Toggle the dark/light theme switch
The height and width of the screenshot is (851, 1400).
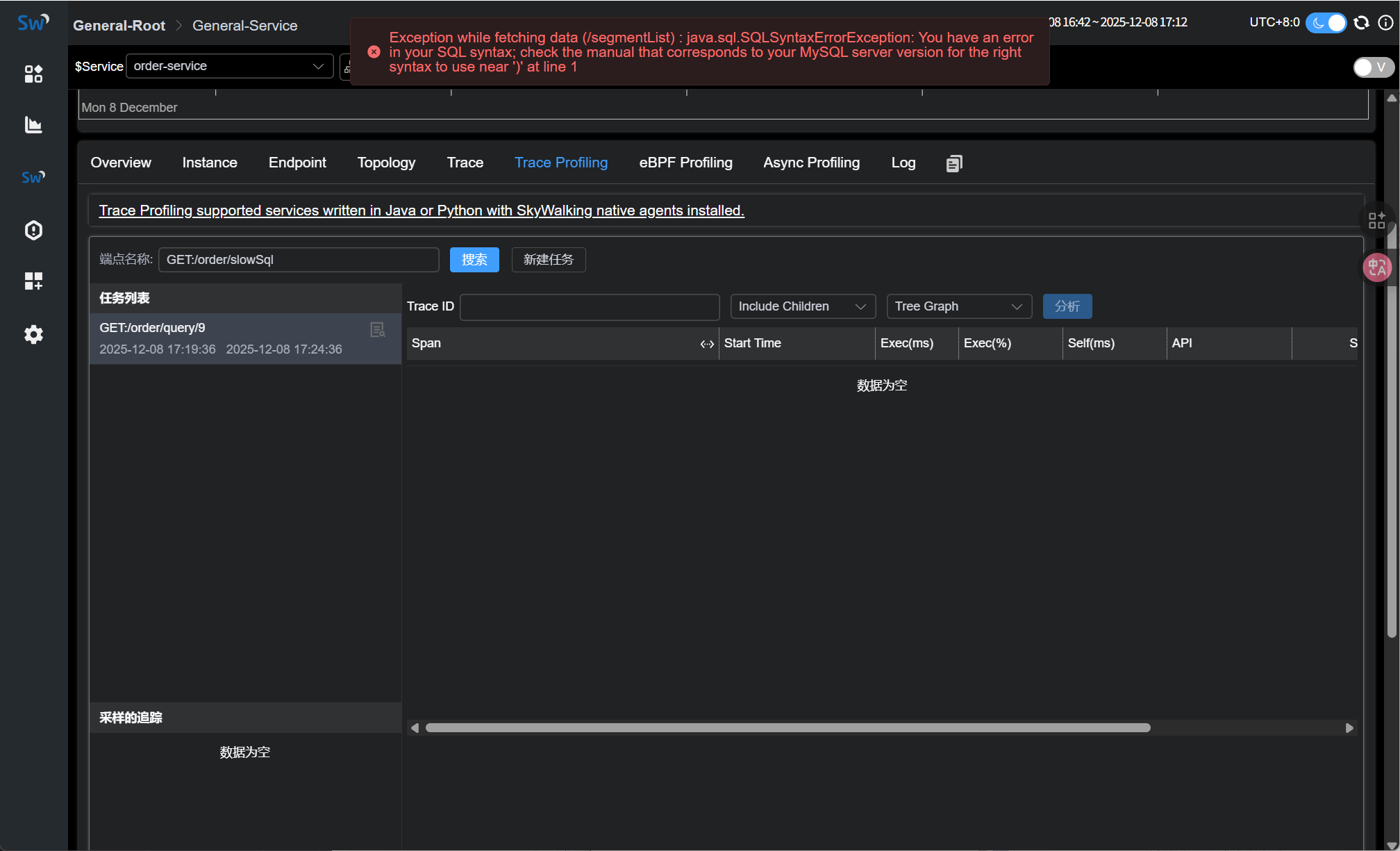(1326, 22)
